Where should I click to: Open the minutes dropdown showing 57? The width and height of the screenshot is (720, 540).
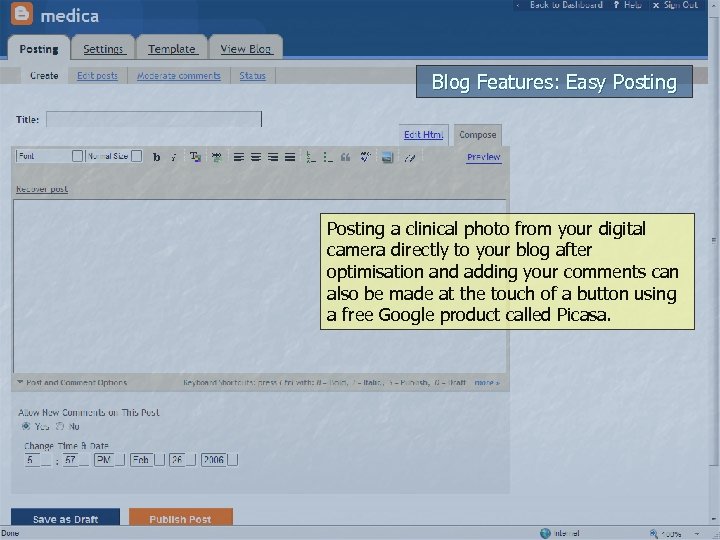pos(76,460)
